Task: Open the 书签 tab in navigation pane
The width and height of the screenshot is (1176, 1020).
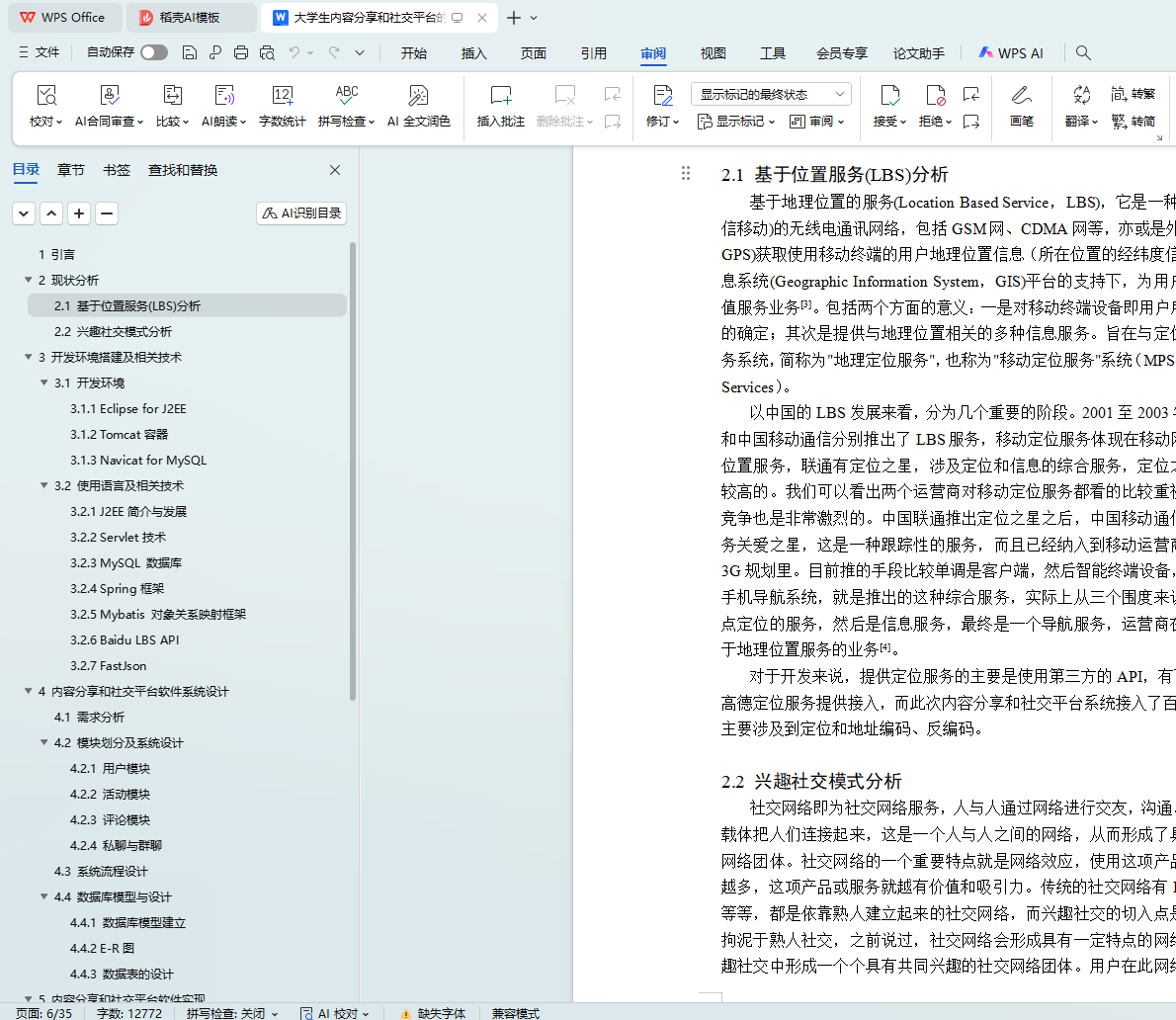Action: click(117, 170)
